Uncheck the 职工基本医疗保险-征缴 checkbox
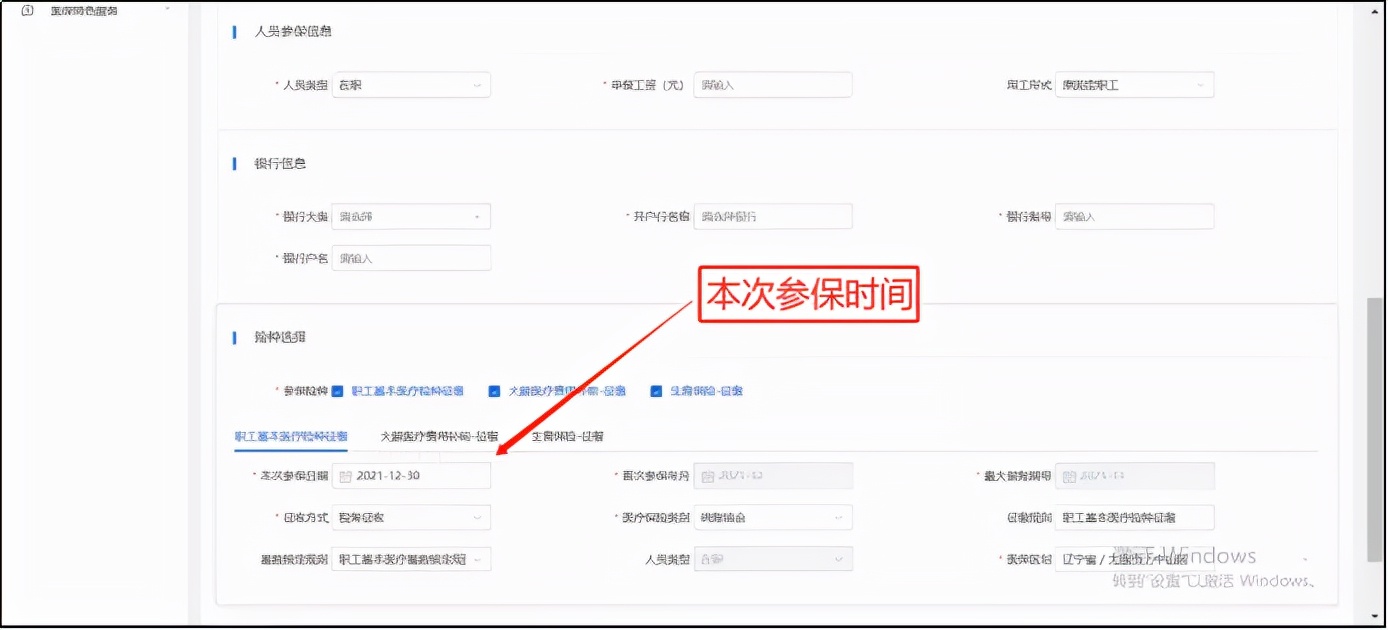Viewport: 1388px width, 630px height. coord(340,391)
